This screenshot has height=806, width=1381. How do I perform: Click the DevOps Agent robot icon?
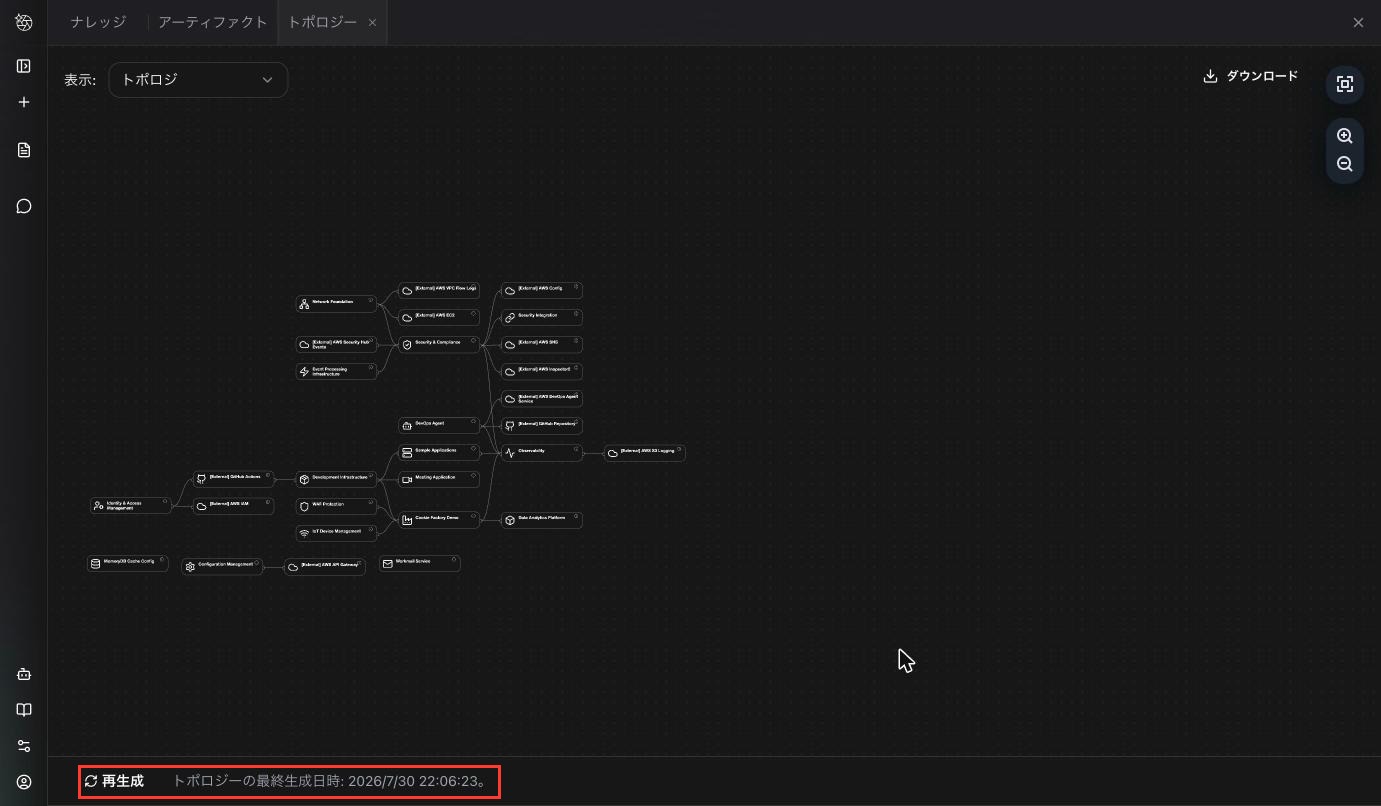click(x=407, y=426)
